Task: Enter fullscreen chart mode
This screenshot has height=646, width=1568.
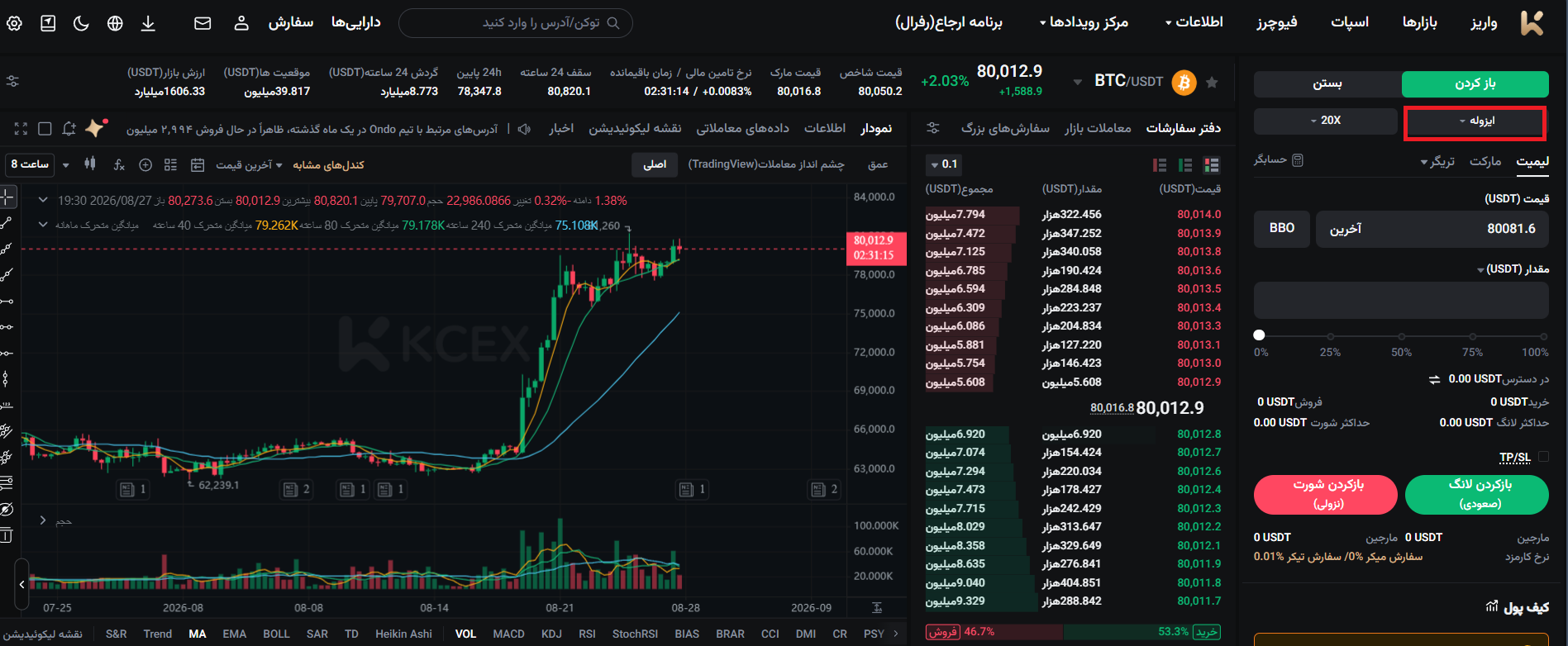Action: pyautogui.click(x=21, y=129)
